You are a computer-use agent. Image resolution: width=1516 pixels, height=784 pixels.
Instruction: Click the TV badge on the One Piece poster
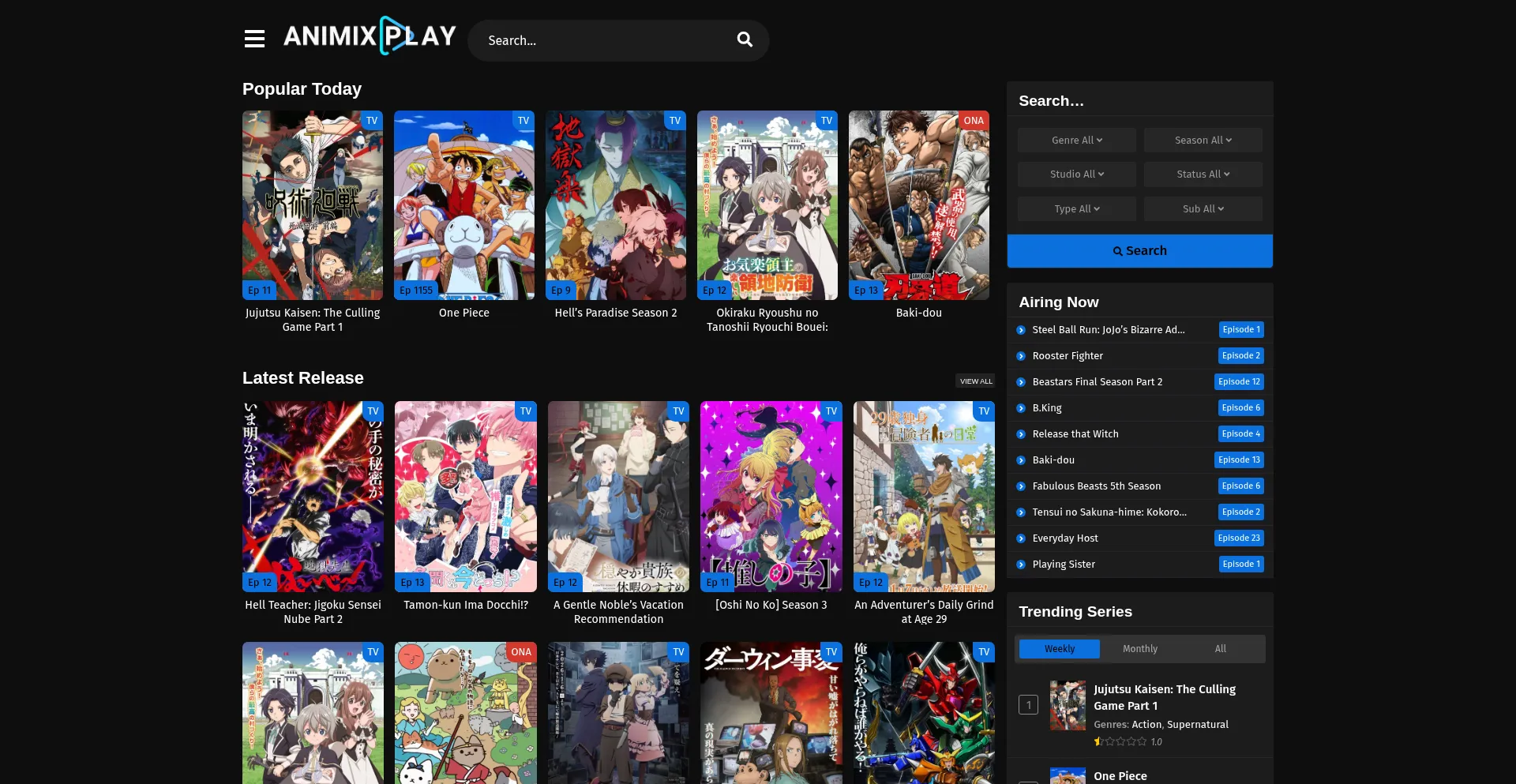(523, 121)
